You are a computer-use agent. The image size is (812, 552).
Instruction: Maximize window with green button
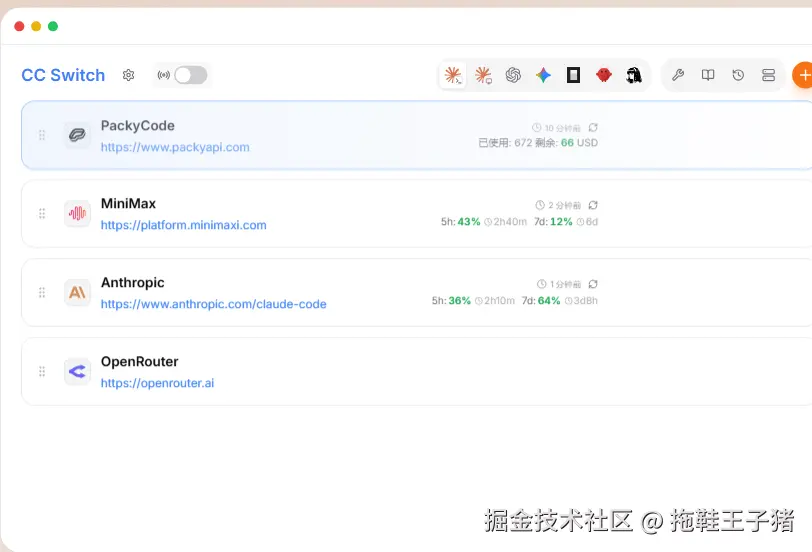(x=53, y=26)
